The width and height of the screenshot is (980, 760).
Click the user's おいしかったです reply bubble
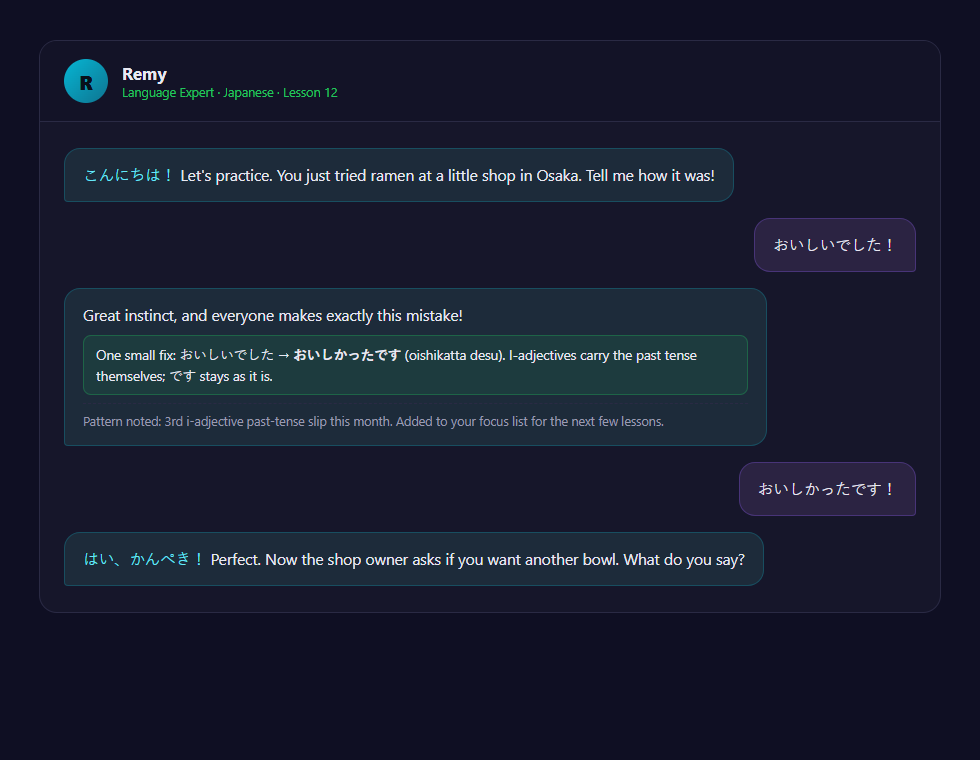pos(828,489)
